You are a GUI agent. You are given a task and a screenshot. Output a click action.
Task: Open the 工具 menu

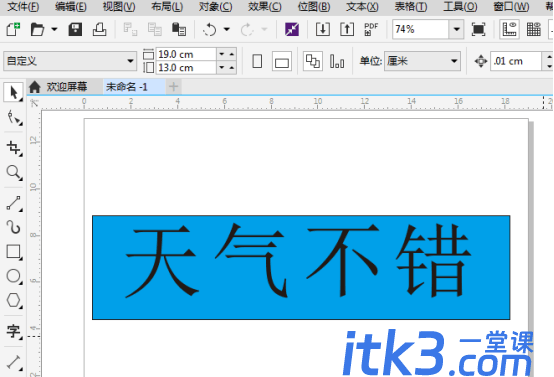pos(460,6)
